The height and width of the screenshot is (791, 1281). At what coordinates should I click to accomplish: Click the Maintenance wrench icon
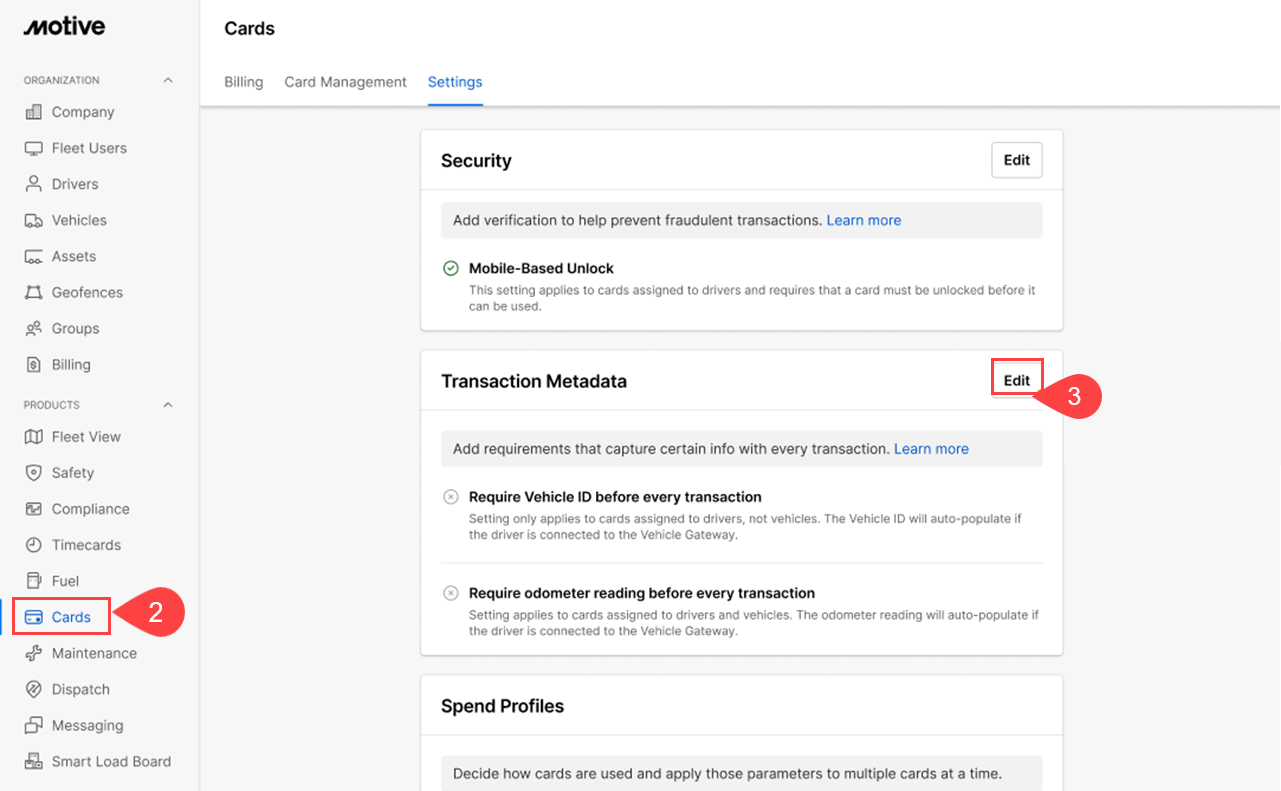click(x=34, y=653)
